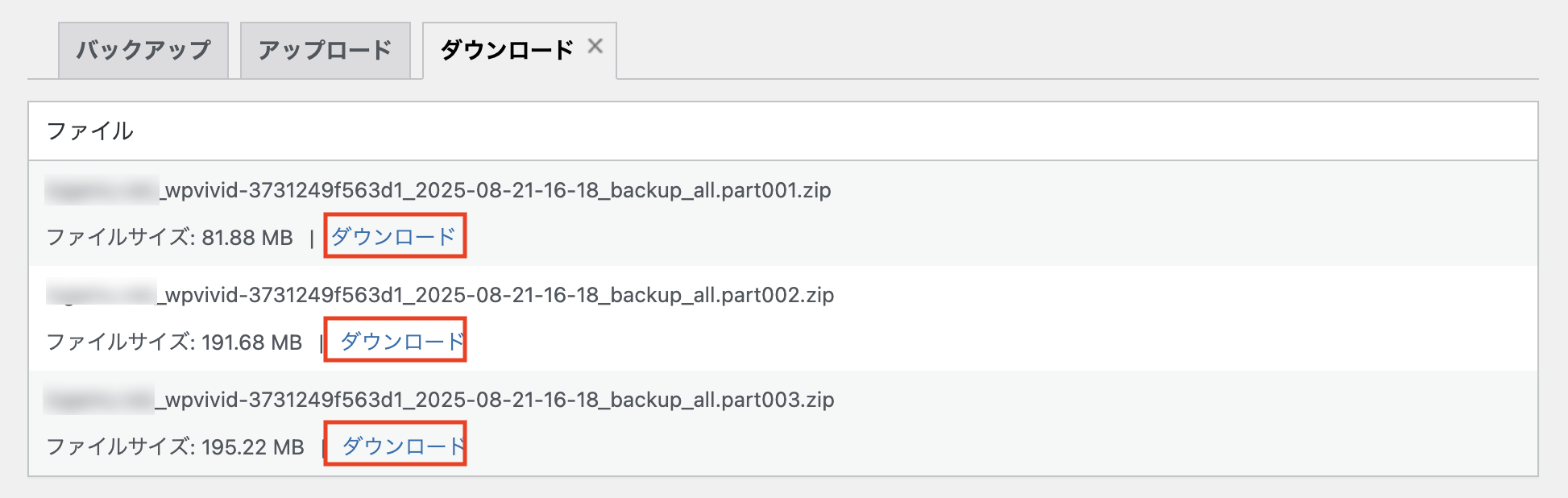1568x498 pixels.
Task: Click the ファイルサイズ: 191.68 MB text
Action: [174, 342]
